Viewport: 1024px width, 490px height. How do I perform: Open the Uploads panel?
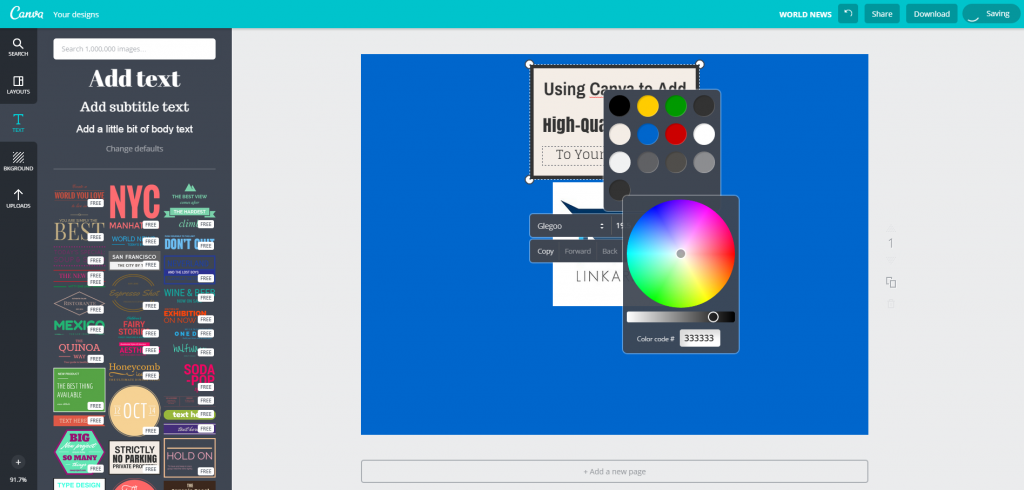coord(18,198)
